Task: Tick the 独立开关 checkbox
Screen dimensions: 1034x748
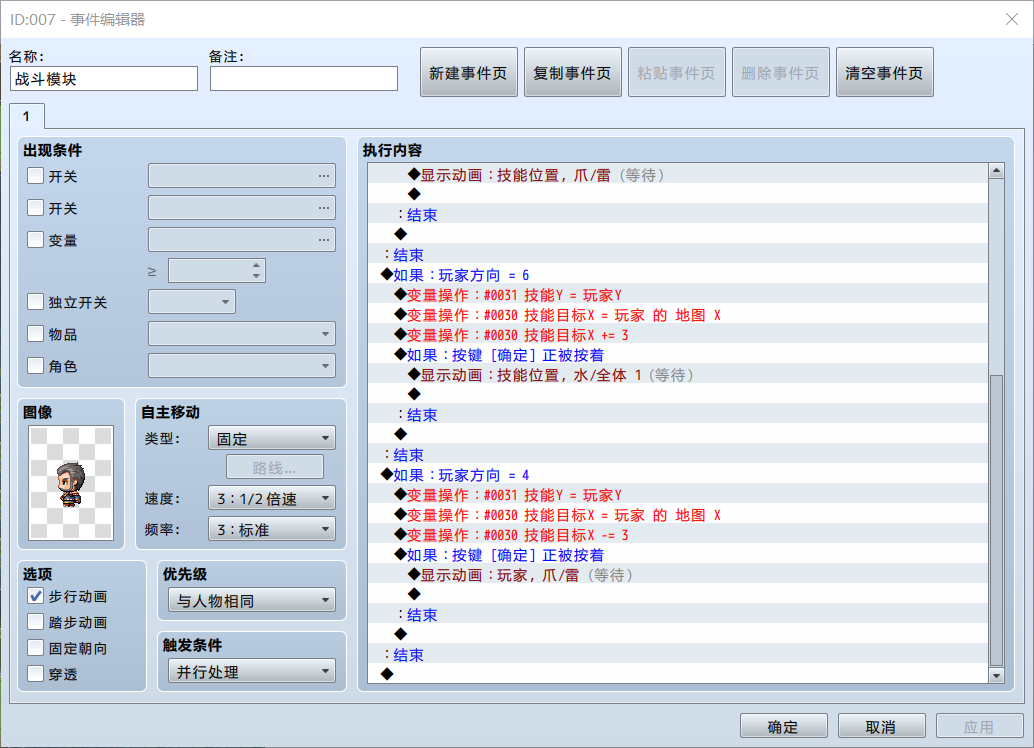Action: (36, 302)
